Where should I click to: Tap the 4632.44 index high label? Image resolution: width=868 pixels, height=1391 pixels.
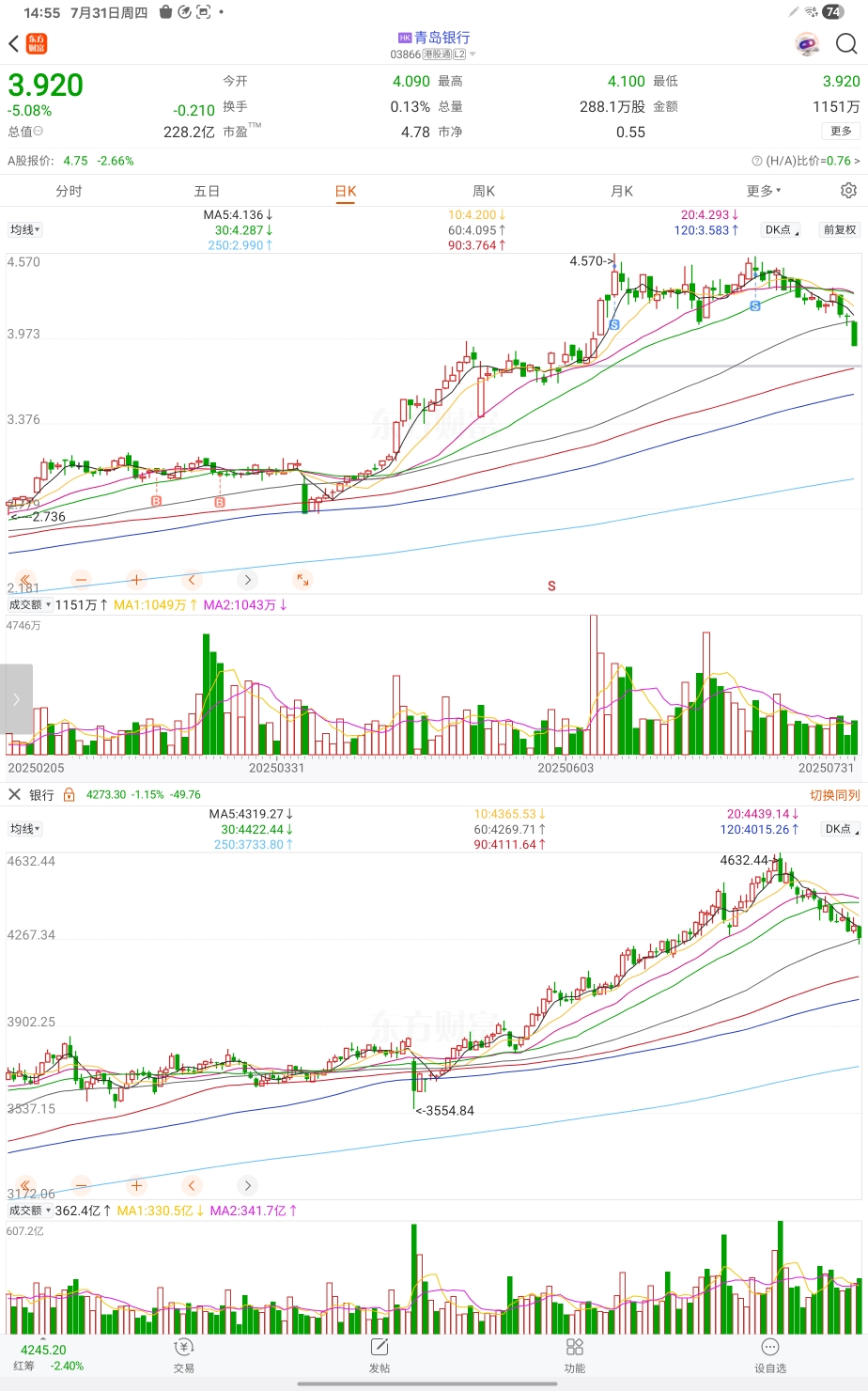pyautogui.click(x=749, y=860)
